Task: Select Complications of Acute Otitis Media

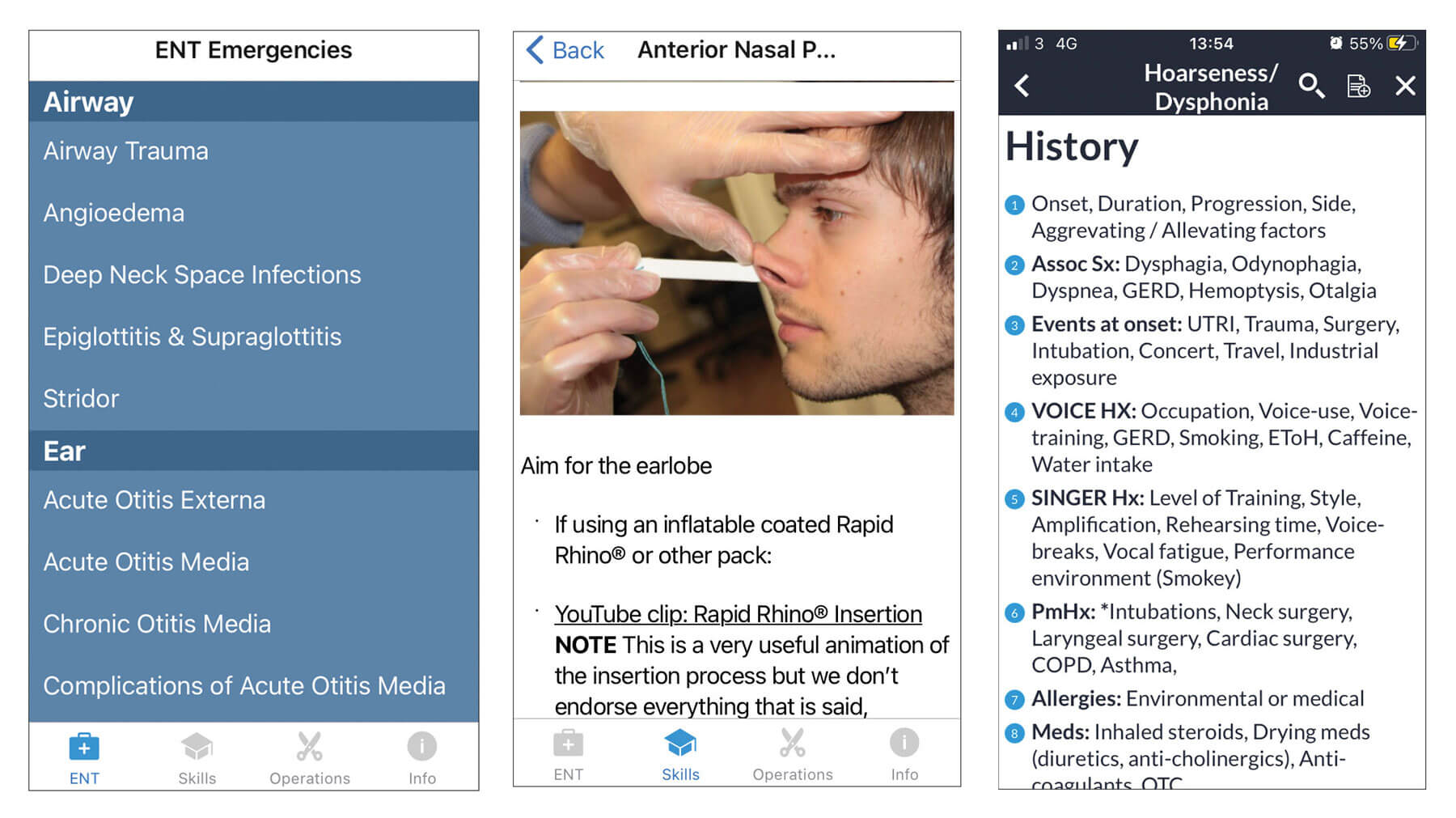Action: click(x=244, y=686)
